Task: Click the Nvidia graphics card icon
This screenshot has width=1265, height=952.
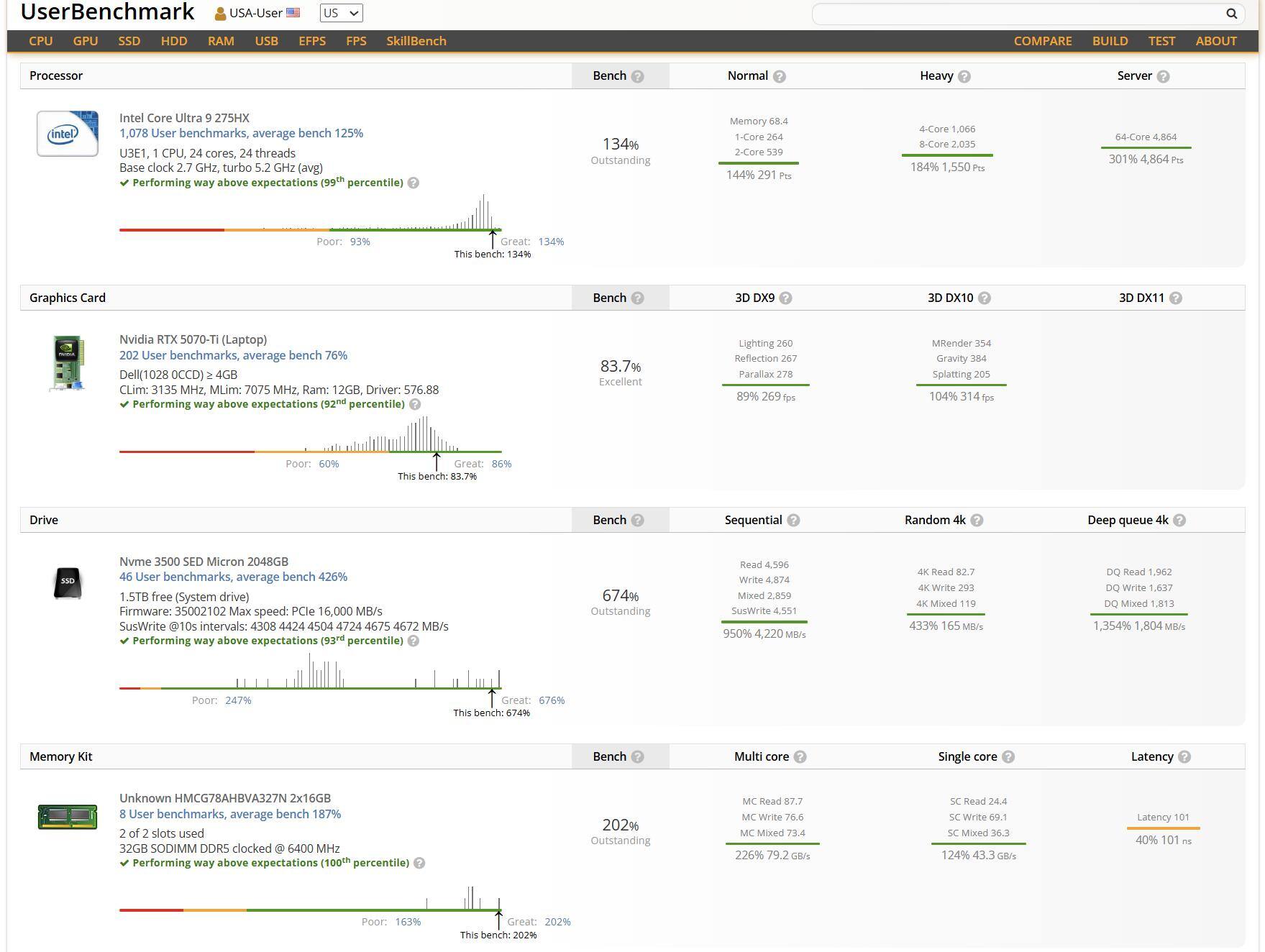Action: point(68,363)
